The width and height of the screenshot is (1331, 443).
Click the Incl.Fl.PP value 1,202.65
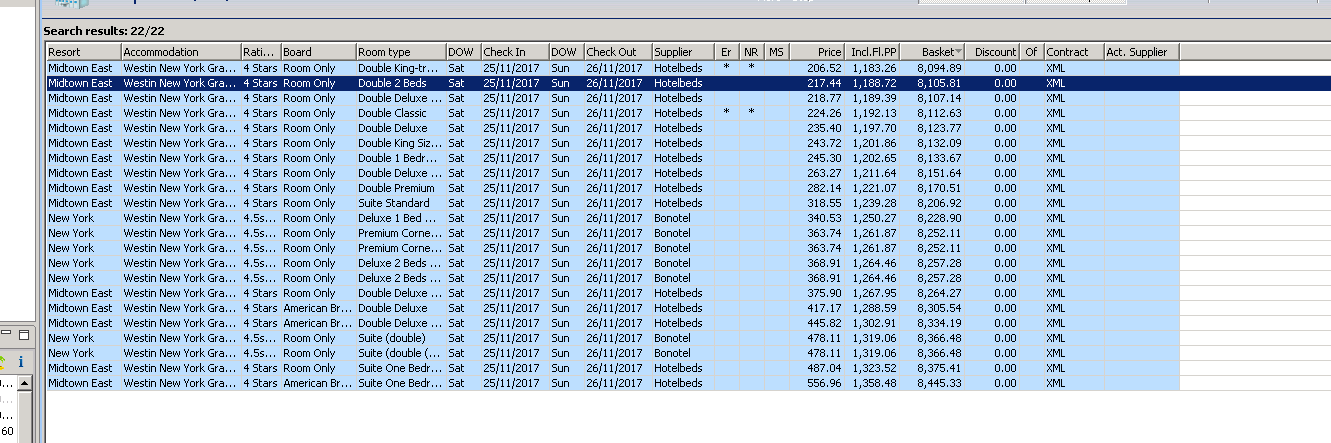point(874,158)
